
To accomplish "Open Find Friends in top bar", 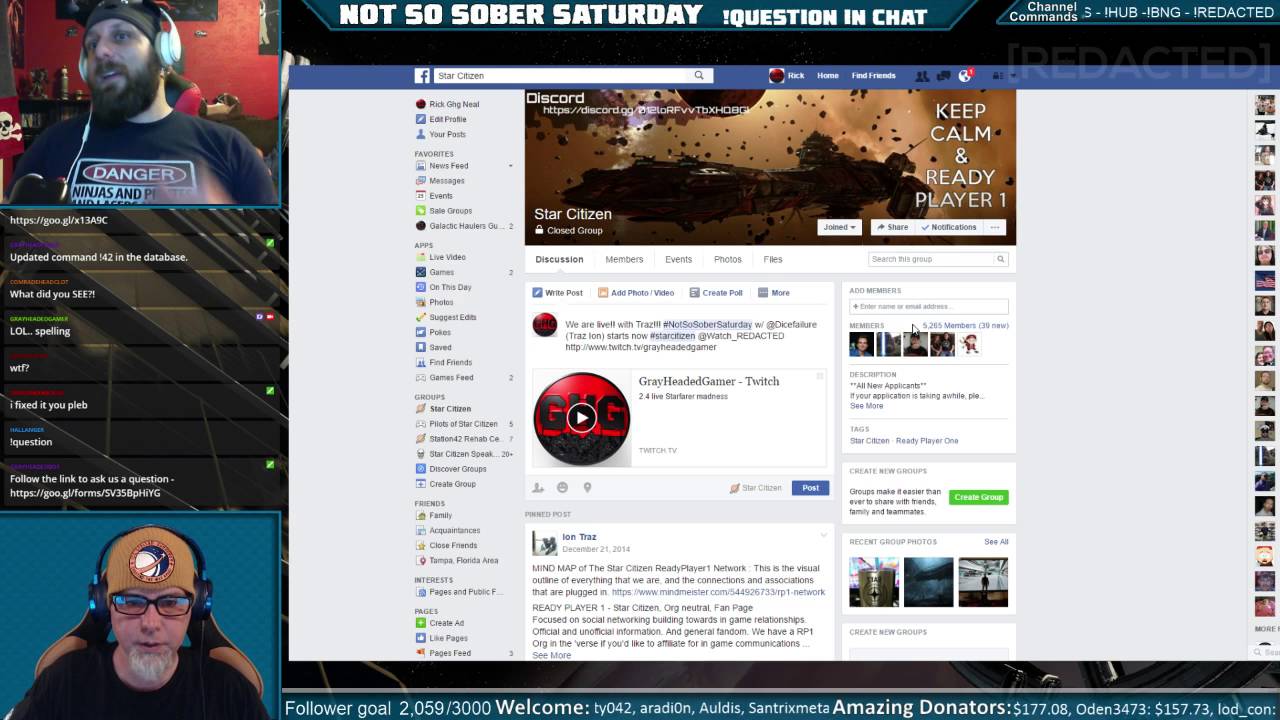I will (x=874, y=76).
